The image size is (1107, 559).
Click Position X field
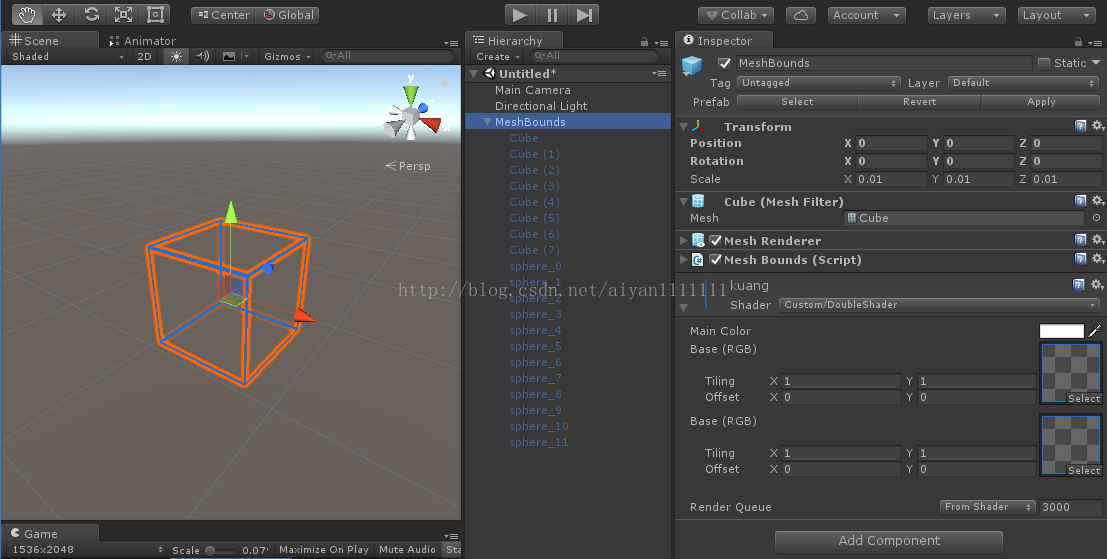pyautogui.click(x=891, y=143)
